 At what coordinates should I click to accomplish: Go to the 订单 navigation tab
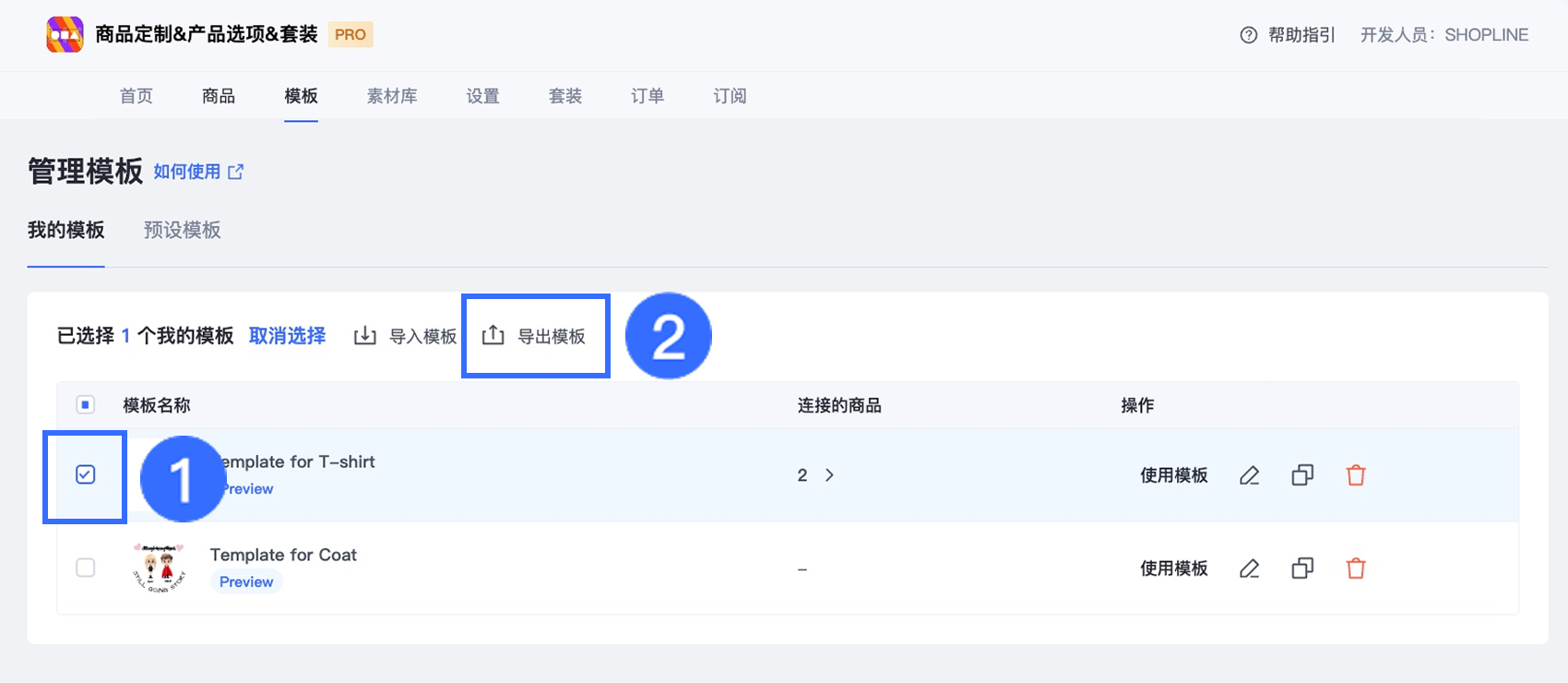pos(647,96)
